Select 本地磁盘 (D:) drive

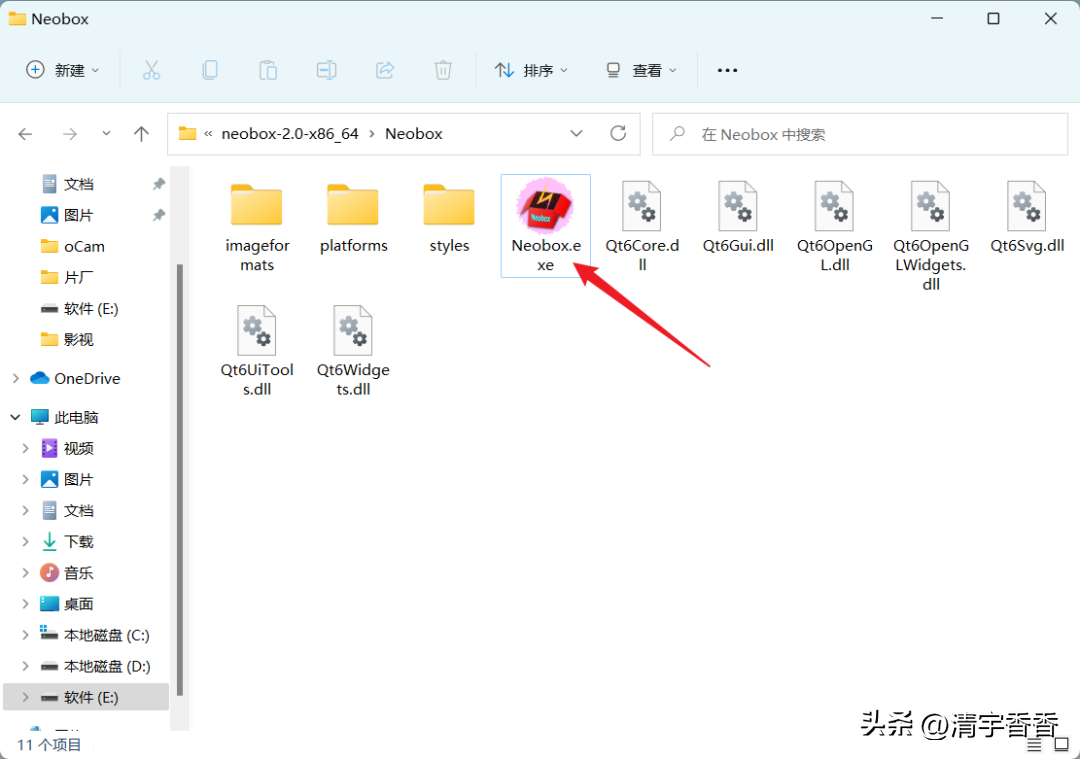[106, 666]
